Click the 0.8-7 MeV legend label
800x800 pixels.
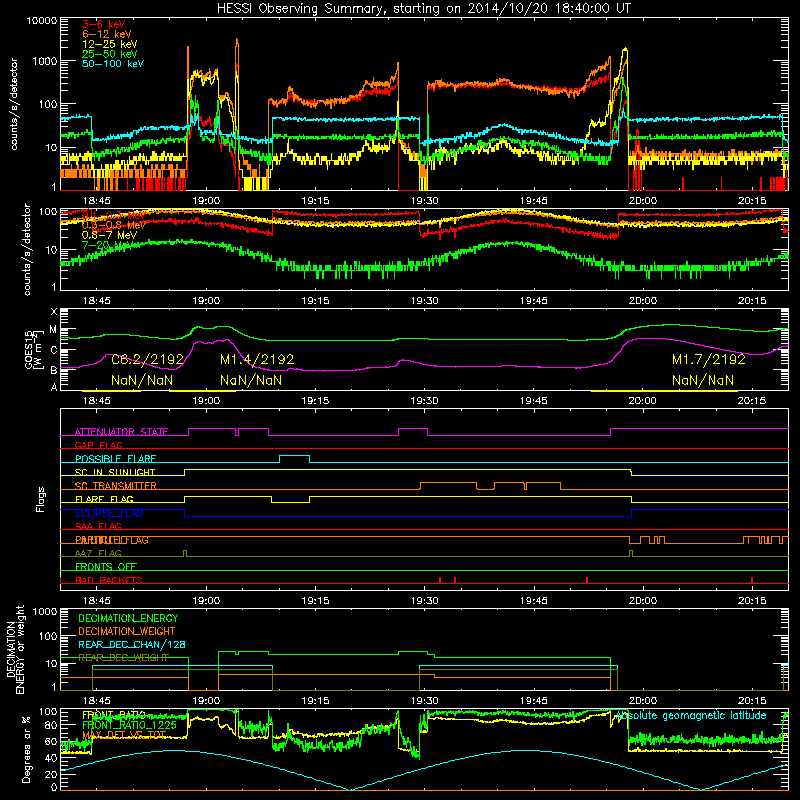coord(110,235)
